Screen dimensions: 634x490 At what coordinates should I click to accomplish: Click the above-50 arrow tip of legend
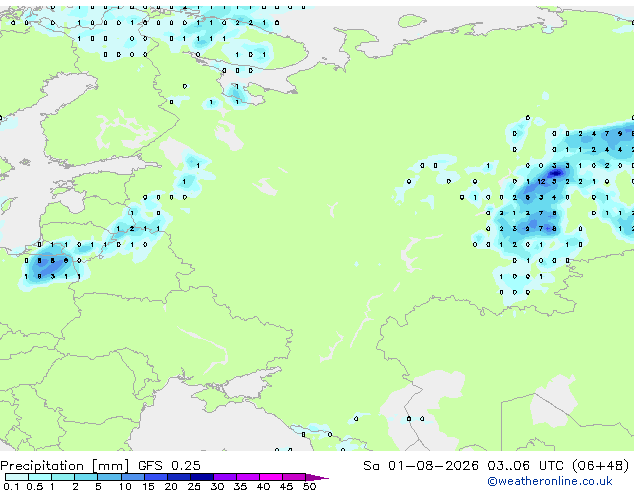(x=317, y=477)
